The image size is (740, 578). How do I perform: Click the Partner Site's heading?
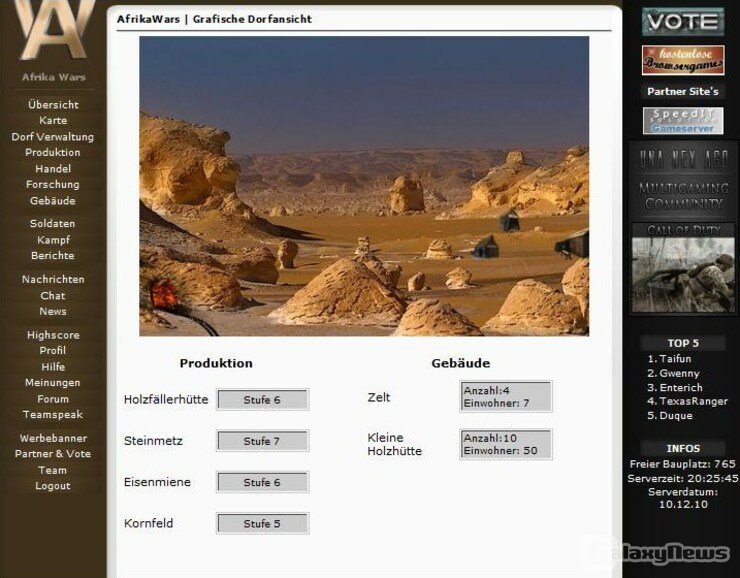(683, 92)
